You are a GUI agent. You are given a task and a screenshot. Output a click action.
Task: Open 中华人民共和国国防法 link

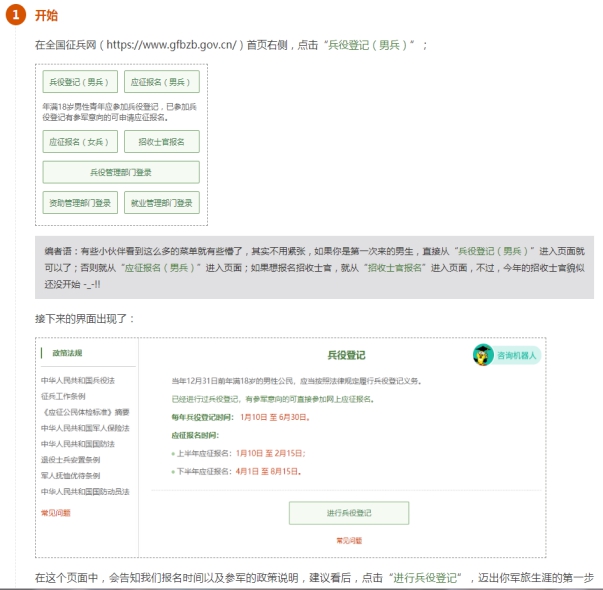pyautogui.click(x=78, y=443)
